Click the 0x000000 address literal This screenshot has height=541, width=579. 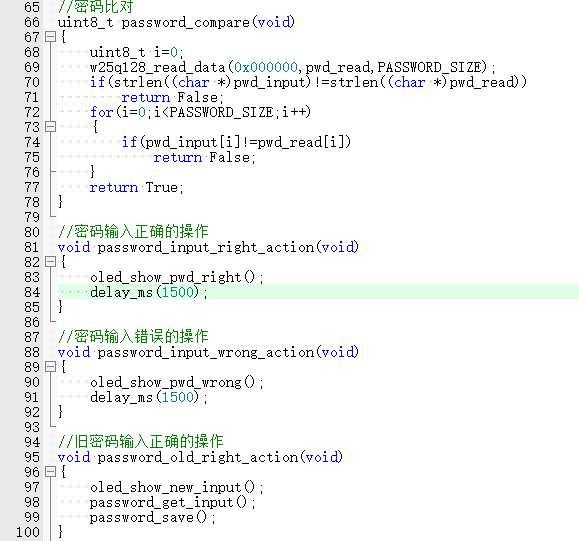click(x=265, y=67)
